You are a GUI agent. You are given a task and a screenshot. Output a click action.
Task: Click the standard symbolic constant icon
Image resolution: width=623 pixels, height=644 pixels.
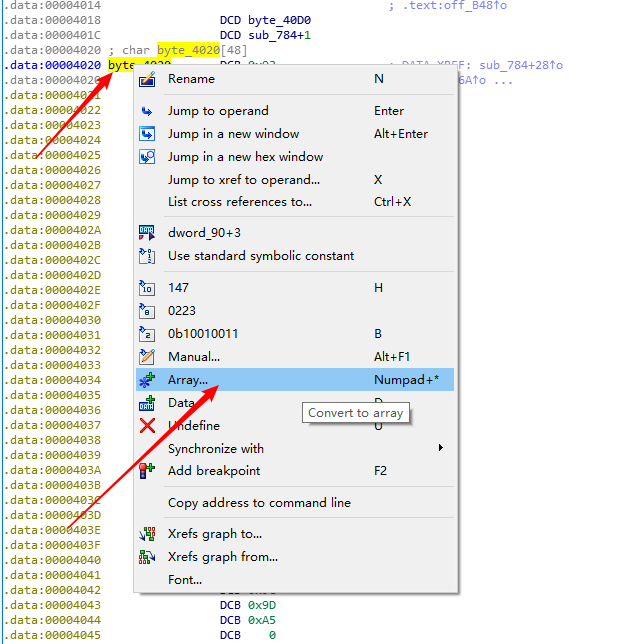tap(147, 256)
